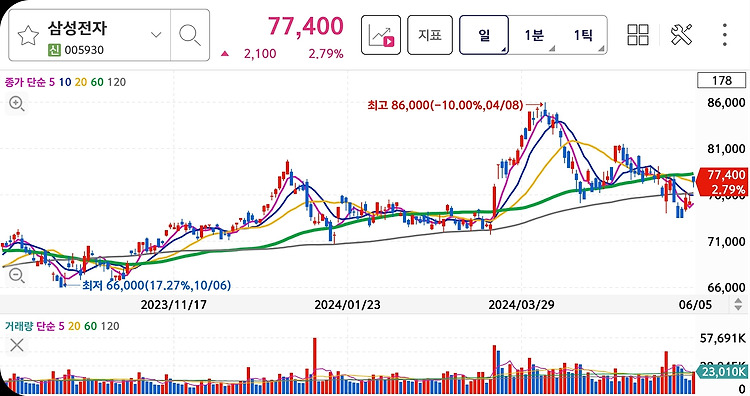Viewport: 750px width, 396px height.
Task: Open the stock search magnifier
Action: pyautogui.click(x=190, y=35)
